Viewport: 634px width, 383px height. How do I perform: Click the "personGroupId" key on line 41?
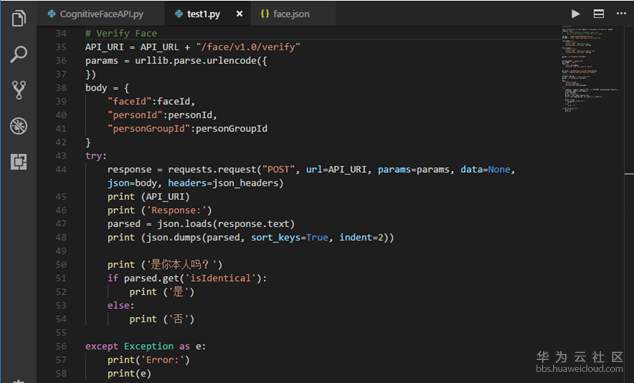148,129
